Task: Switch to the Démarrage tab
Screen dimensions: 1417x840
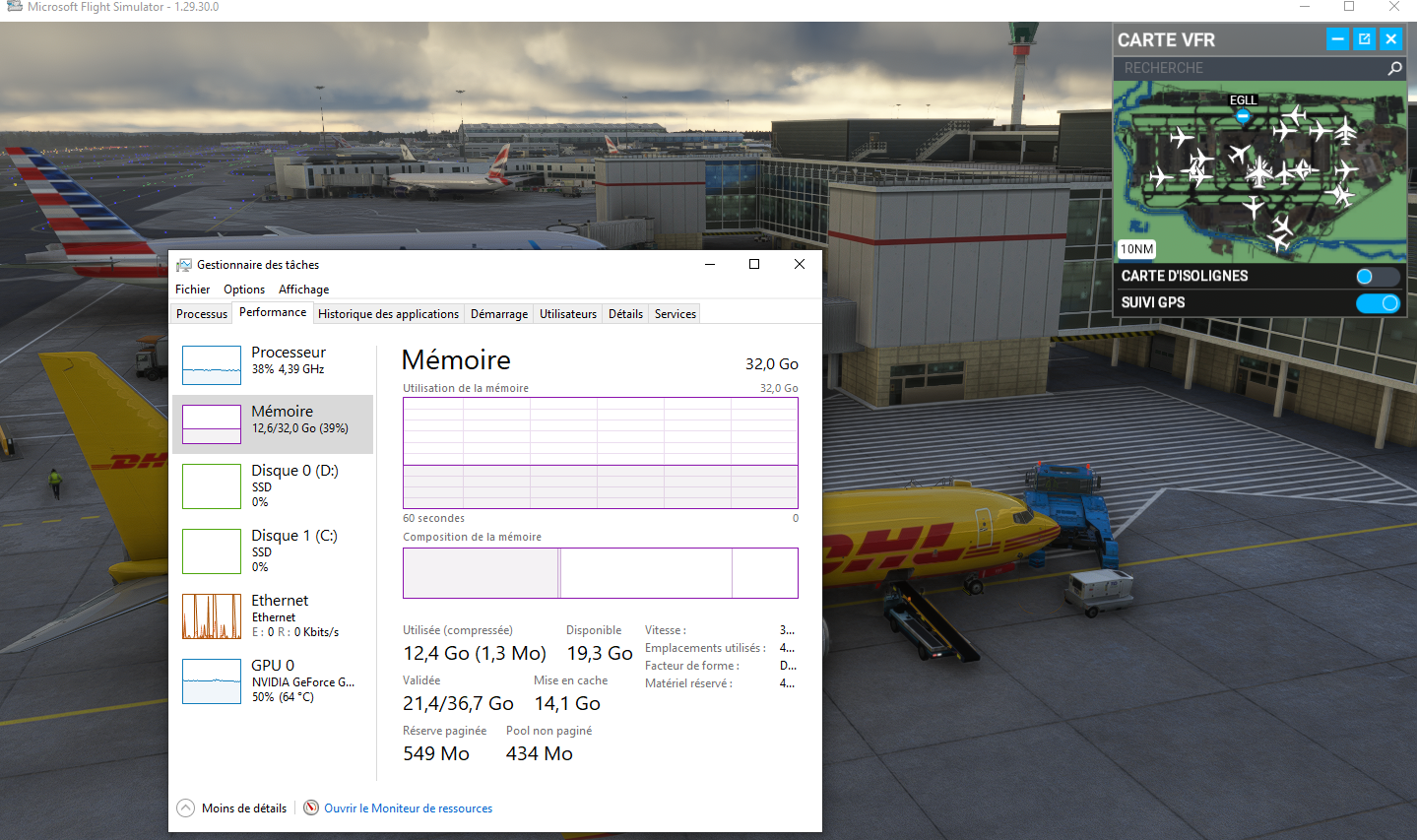Action: coord(499,314)
